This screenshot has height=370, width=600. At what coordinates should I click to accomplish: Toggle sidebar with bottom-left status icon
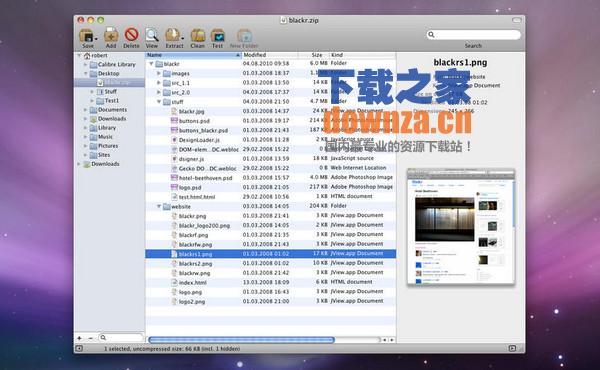point(79,349)
